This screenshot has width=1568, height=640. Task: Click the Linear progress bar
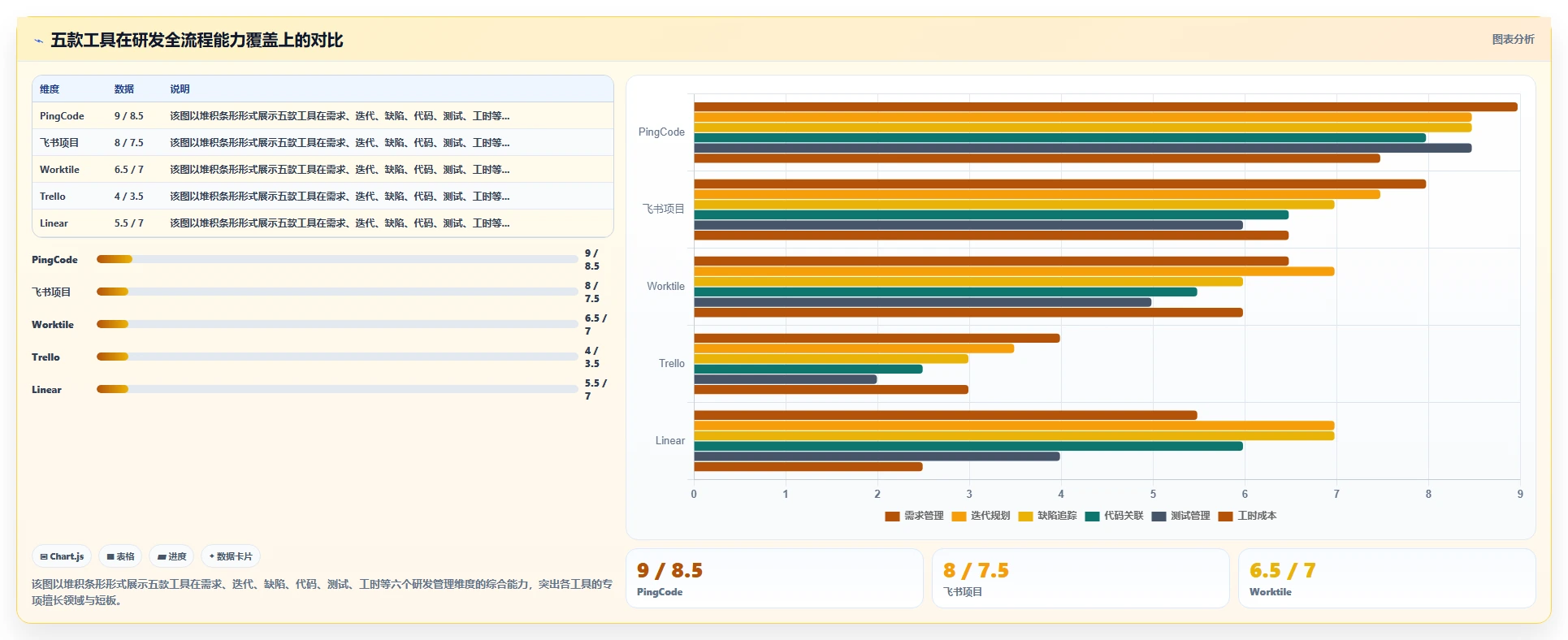pyautogui.click(x=337, y=390)
